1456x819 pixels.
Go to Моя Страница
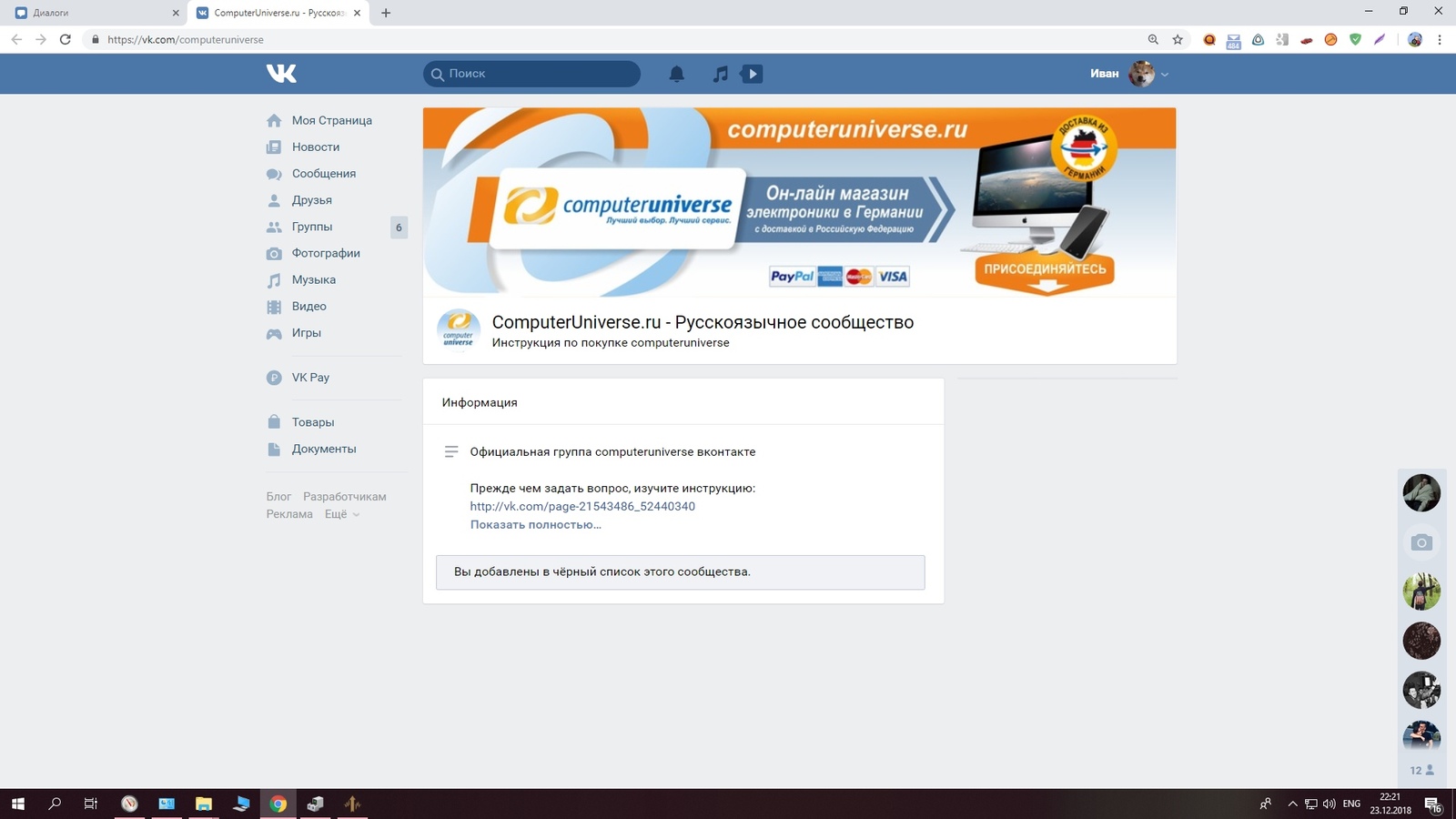click(332, 120)
